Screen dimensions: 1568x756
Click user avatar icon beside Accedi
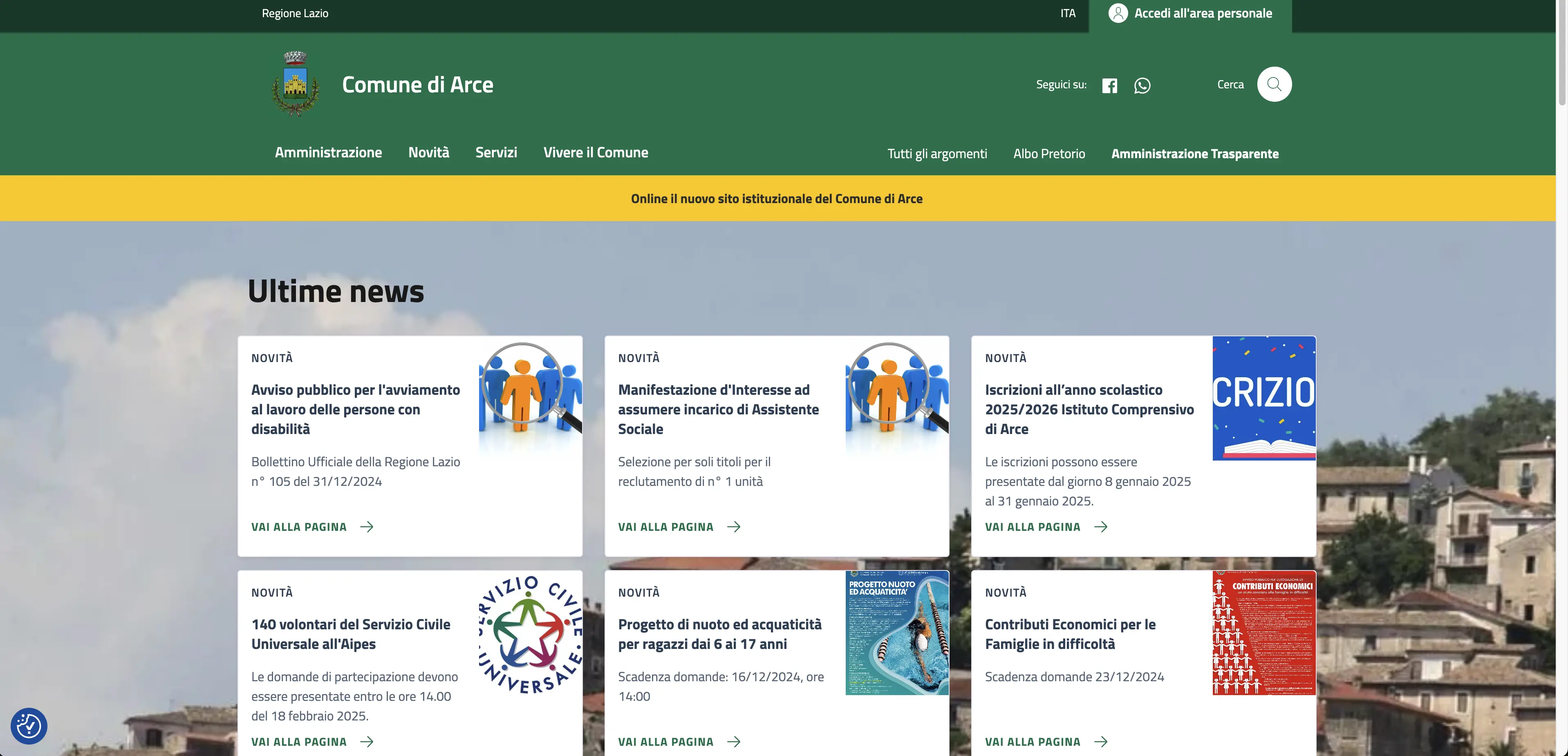[x=1118, y=13]
